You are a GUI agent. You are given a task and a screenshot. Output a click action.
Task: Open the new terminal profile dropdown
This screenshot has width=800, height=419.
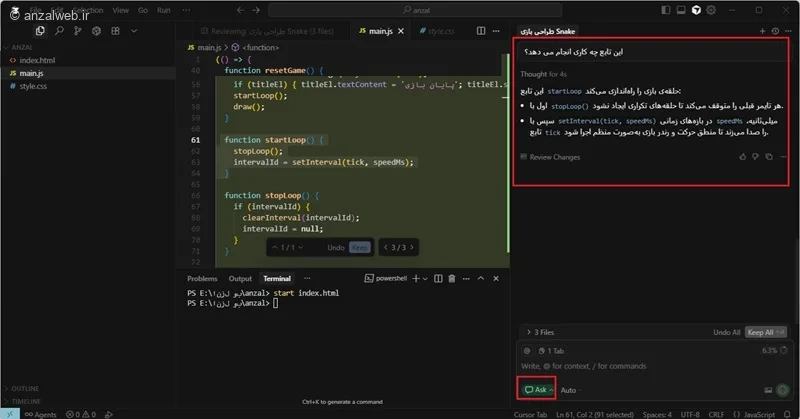(425, 279)
